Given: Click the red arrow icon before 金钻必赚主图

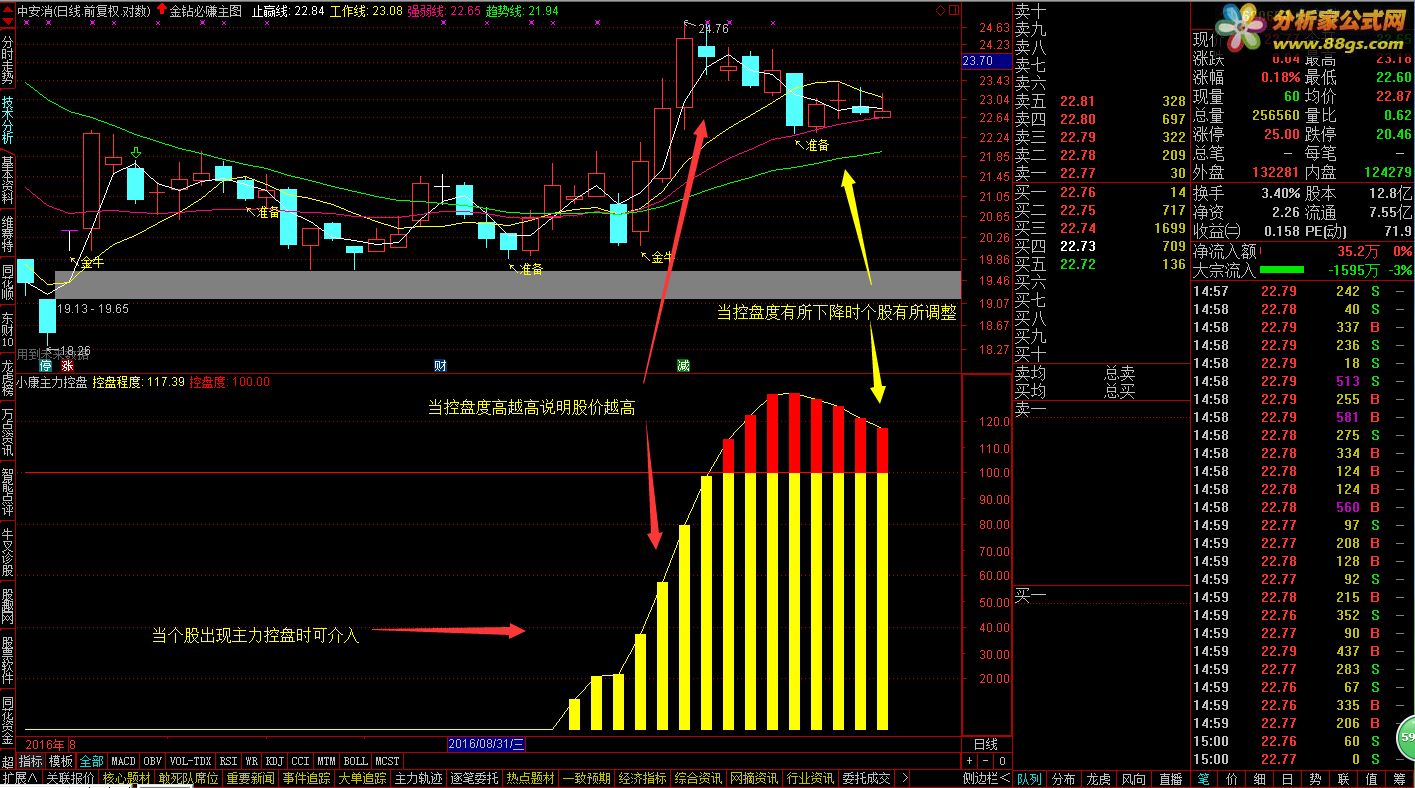Looking at the screenshot, I should pyautogui.click(x=162, y=11).
